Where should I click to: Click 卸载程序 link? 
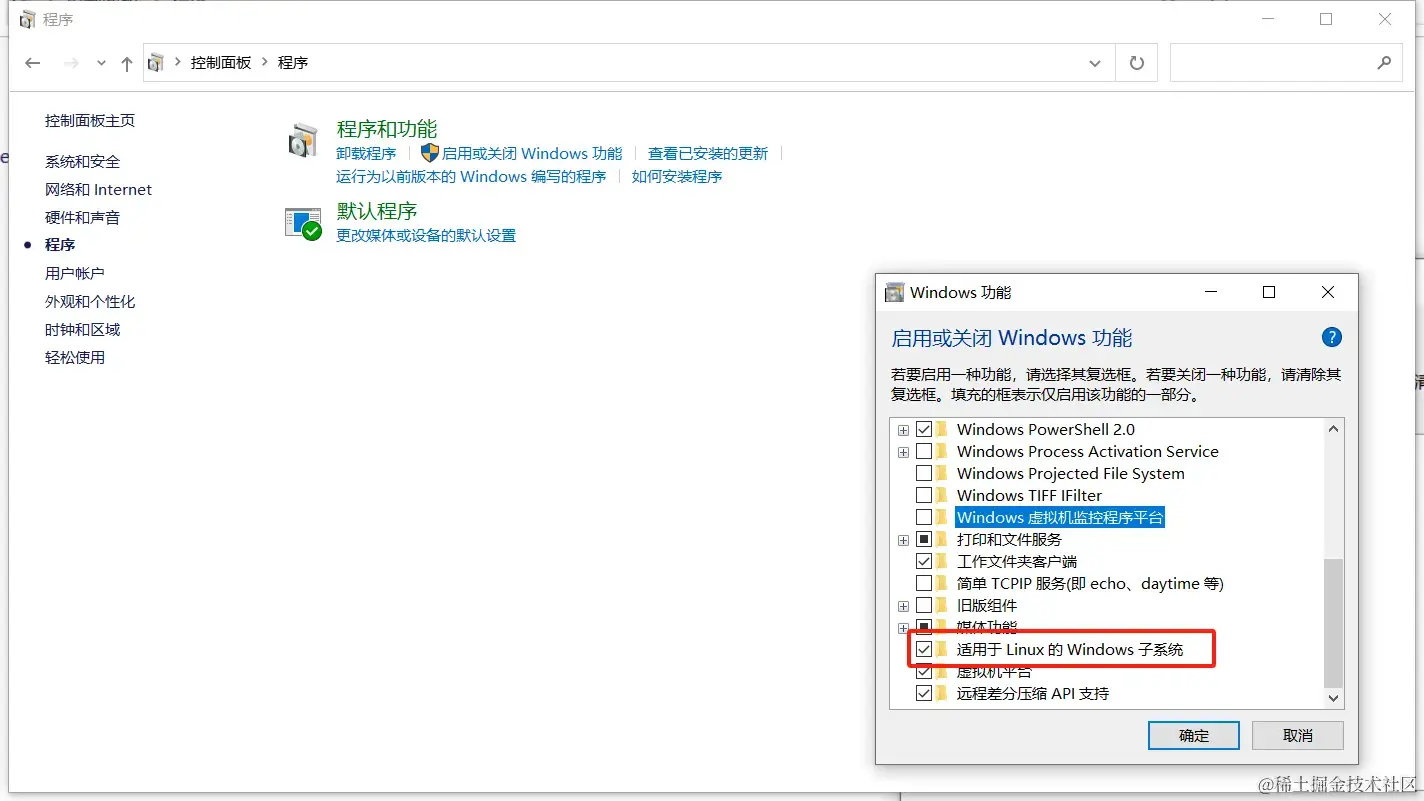point(366,153)
